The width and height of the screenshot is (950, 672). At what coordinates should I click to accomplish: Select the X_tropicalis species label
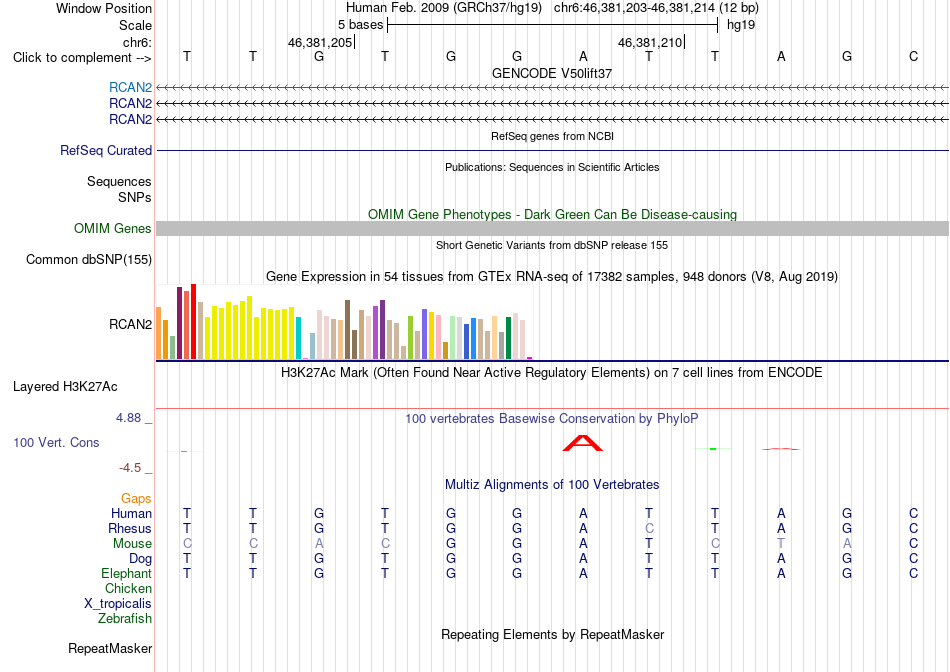pyautogui.click(x=118, y=604)
